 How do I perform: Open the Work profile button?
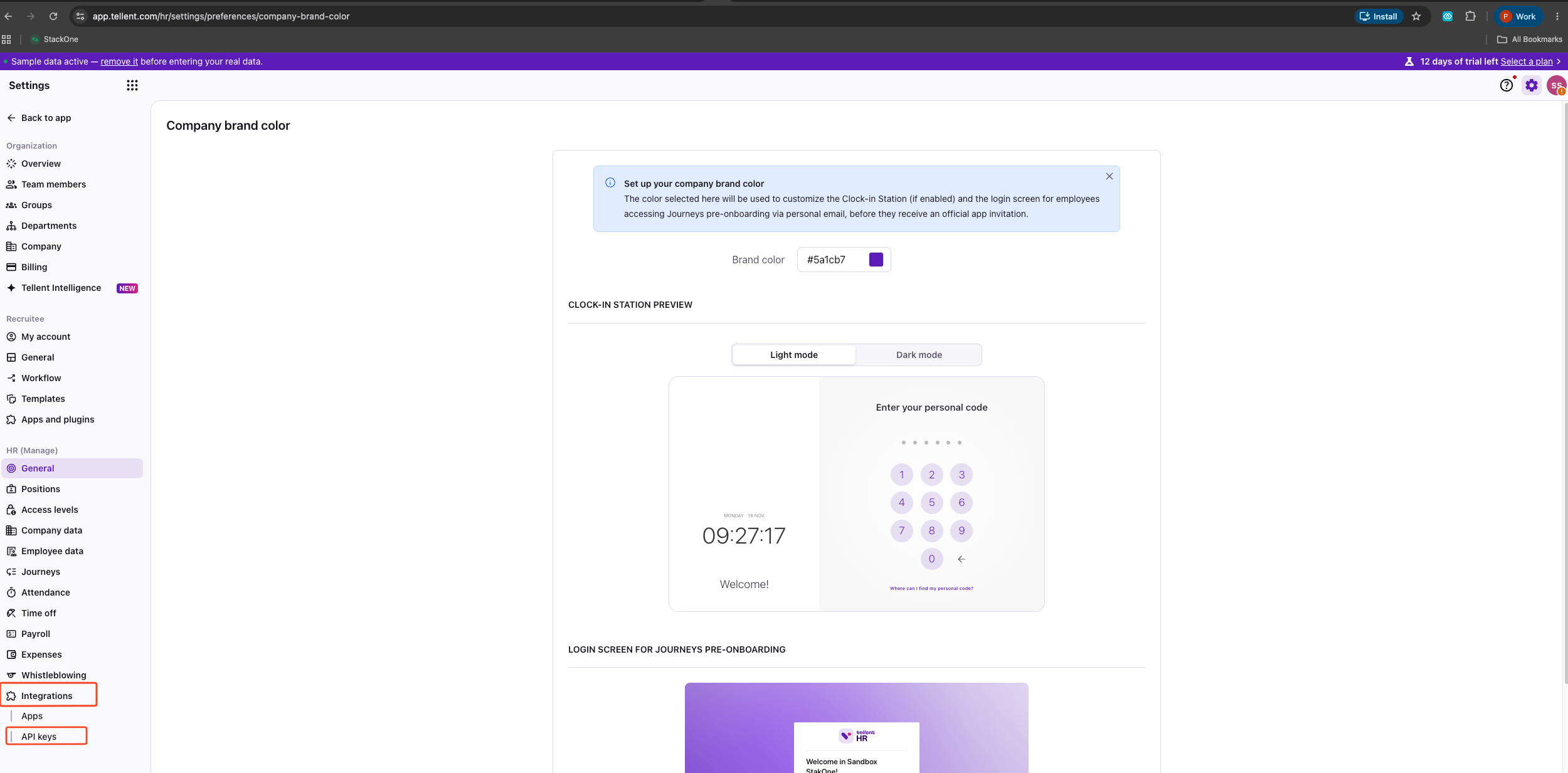coord(1518,16)
